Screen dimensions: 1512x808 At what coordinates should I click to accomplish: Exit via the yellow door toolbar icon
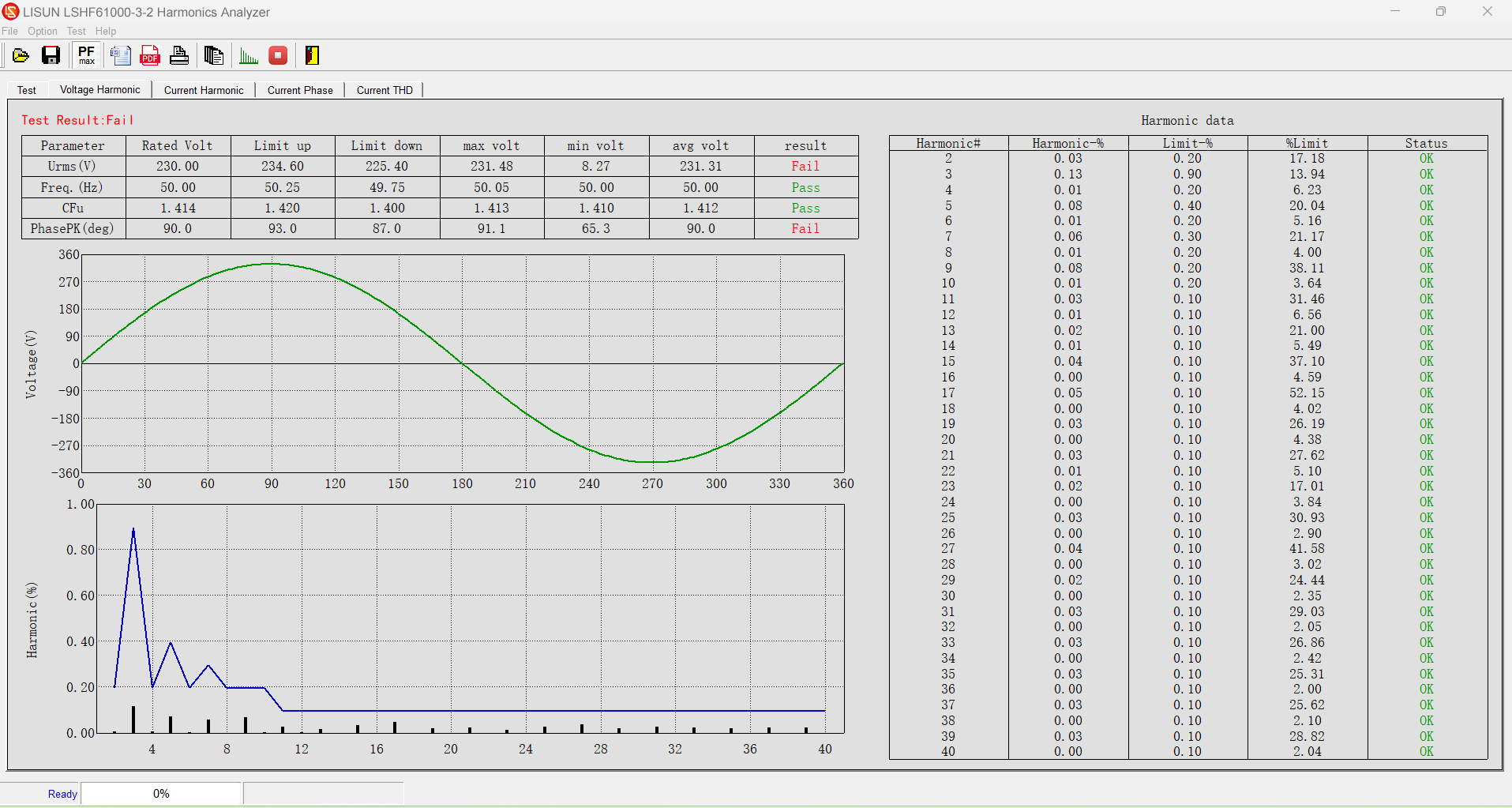(311, 55)
